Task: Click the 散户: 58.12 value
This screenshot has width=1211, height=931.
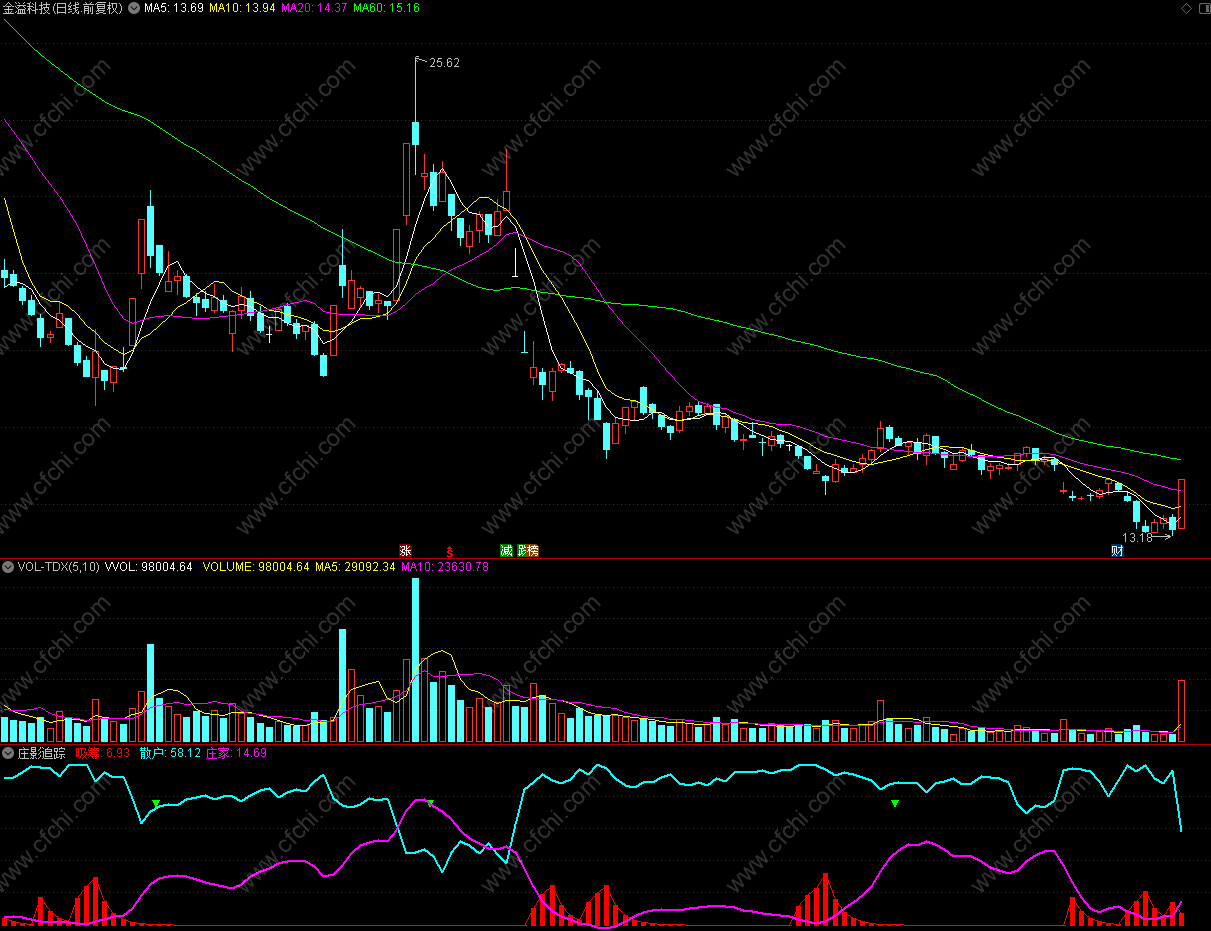Action: [170, 753]
